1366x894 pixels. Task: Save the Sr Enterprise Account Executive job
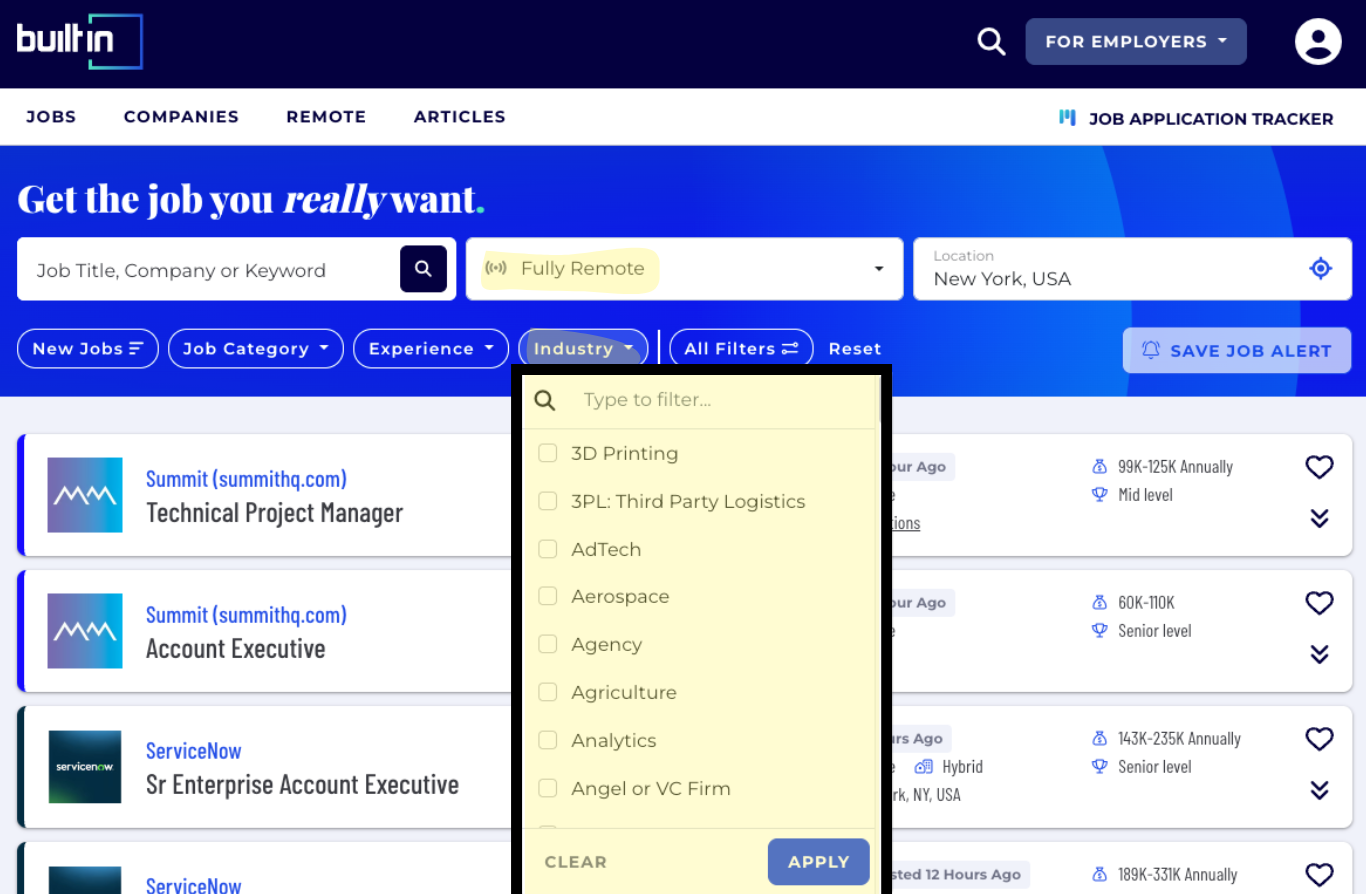click(x=1319, y=739)
